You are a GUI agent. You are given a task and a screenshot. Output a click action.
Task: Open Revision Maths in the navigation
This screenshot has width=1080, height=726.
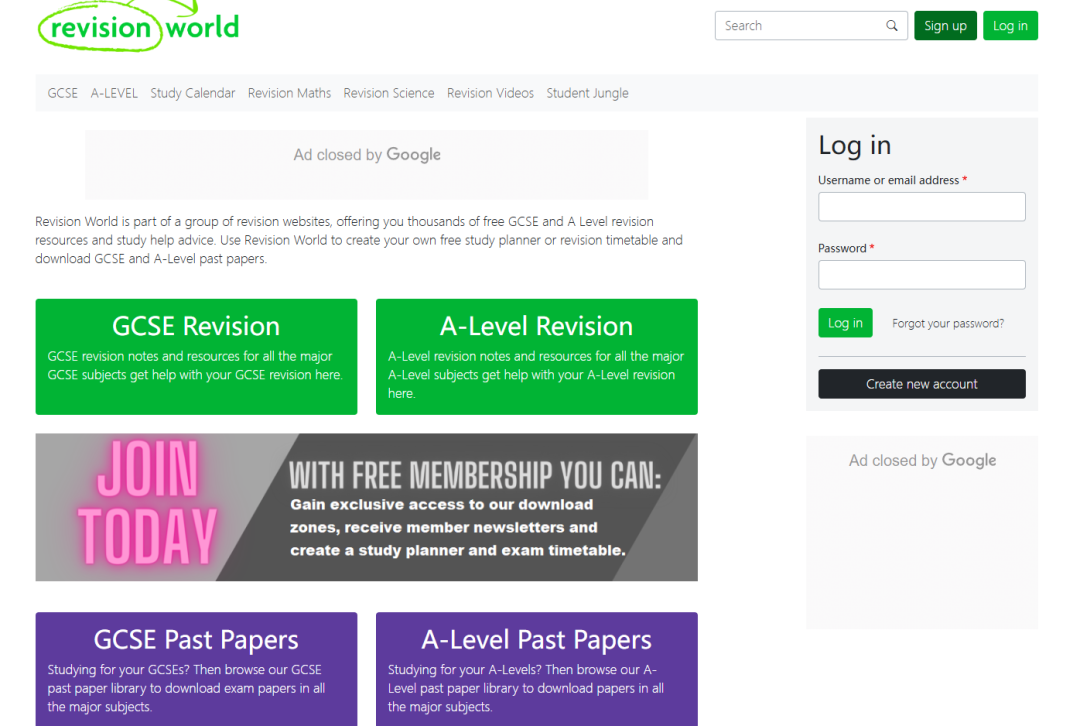tap(289, 93)
